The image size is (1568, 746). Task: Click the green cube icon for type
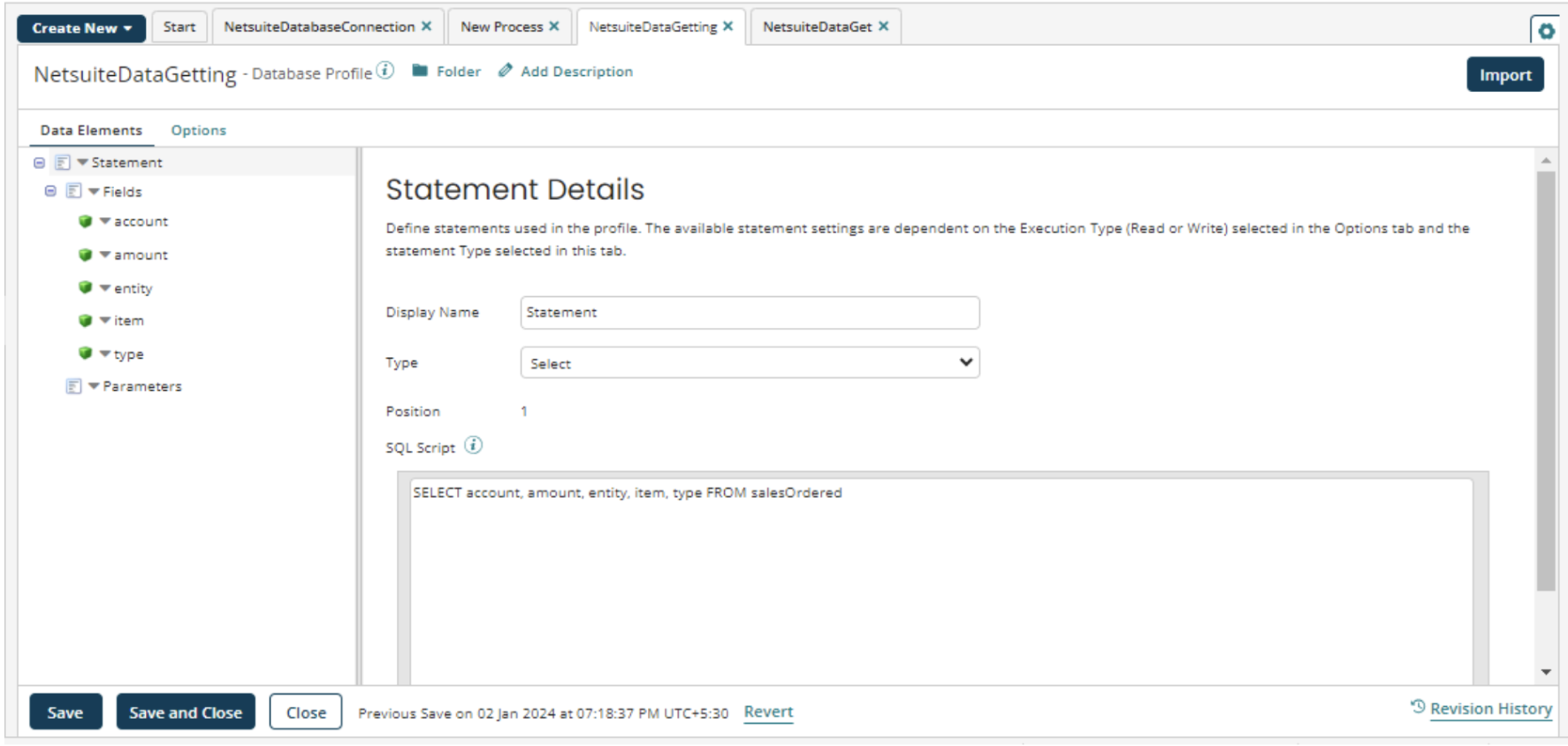pyautogui.click(x=85, y=353)
